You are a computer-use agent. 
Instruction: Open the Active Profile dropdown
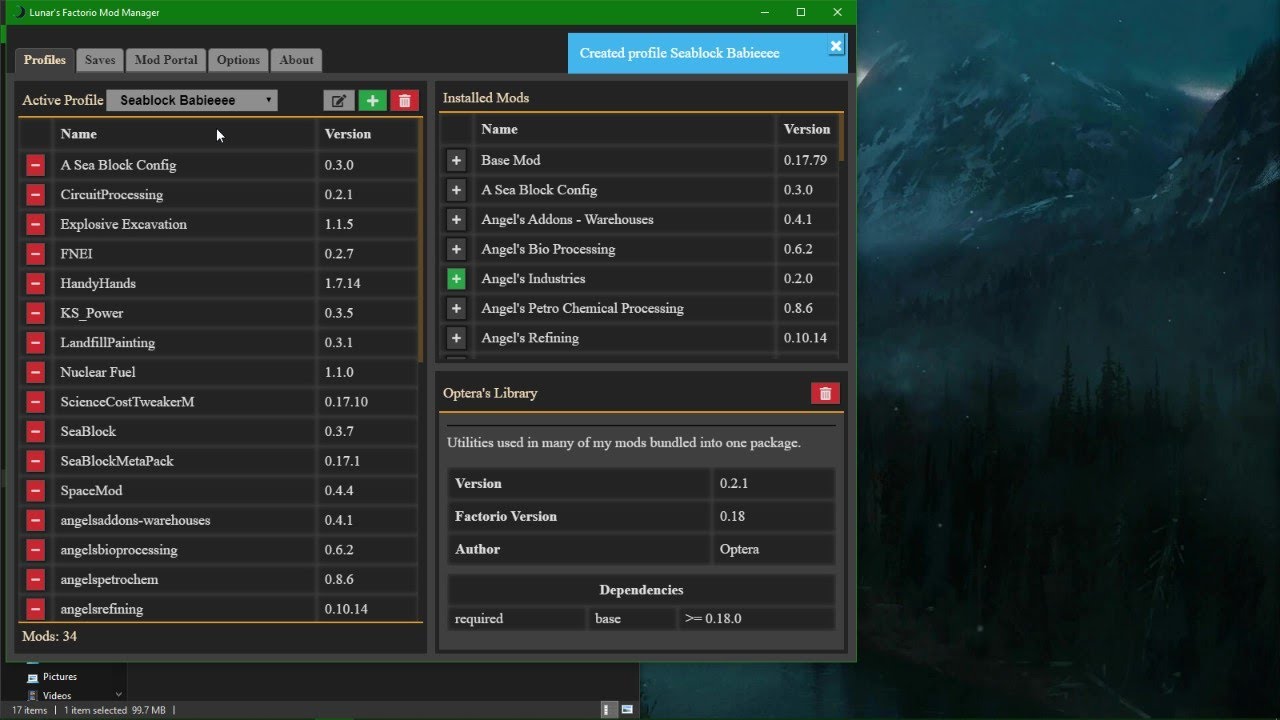click(192, 100)
